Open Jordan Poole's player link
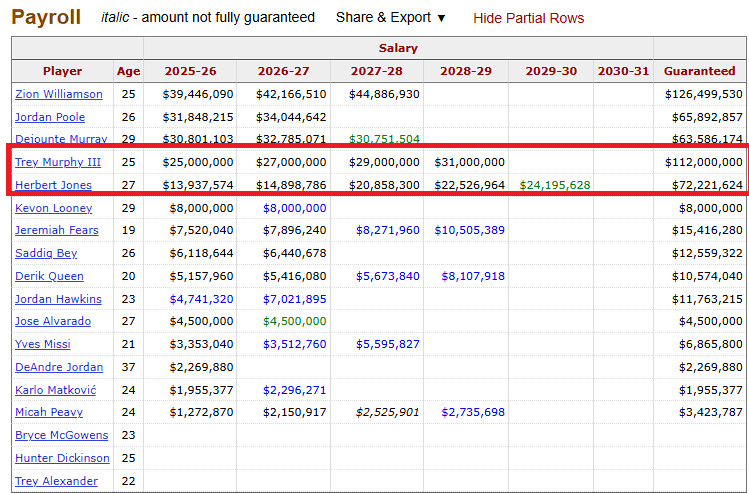The image size is (749, 493). pos(50,117)
